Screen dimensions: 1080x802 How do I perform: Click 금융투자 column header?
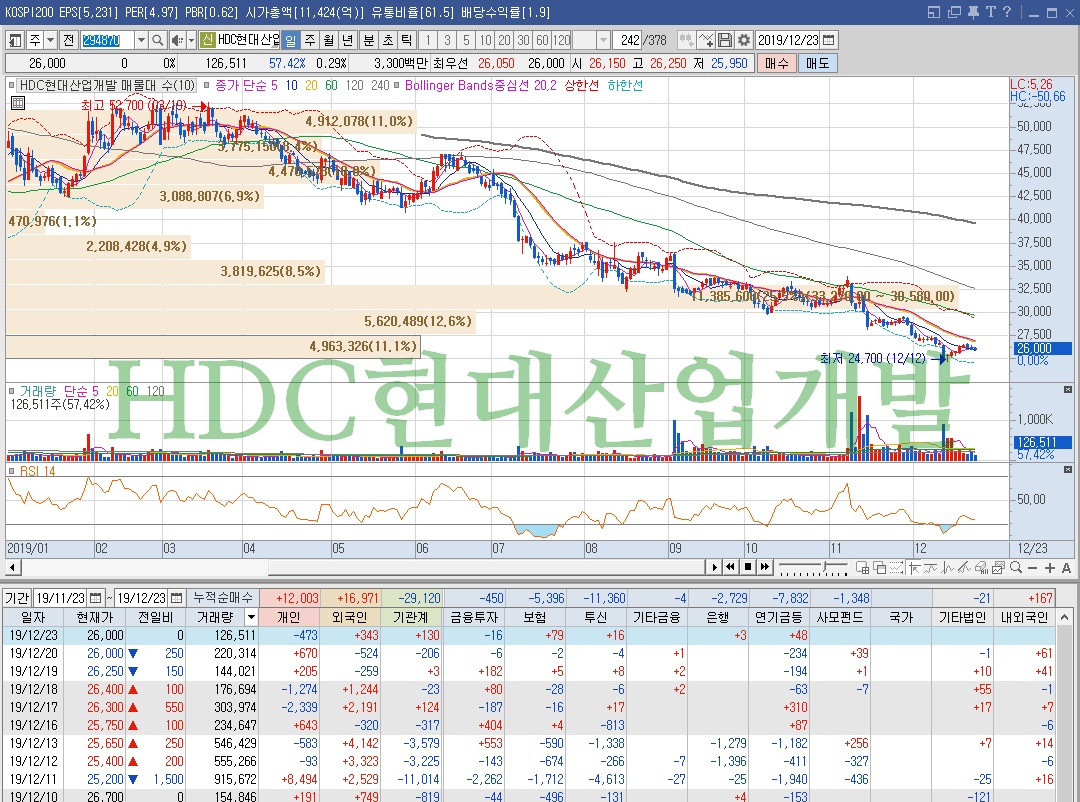pyautogui.click(x=473, y=617)
